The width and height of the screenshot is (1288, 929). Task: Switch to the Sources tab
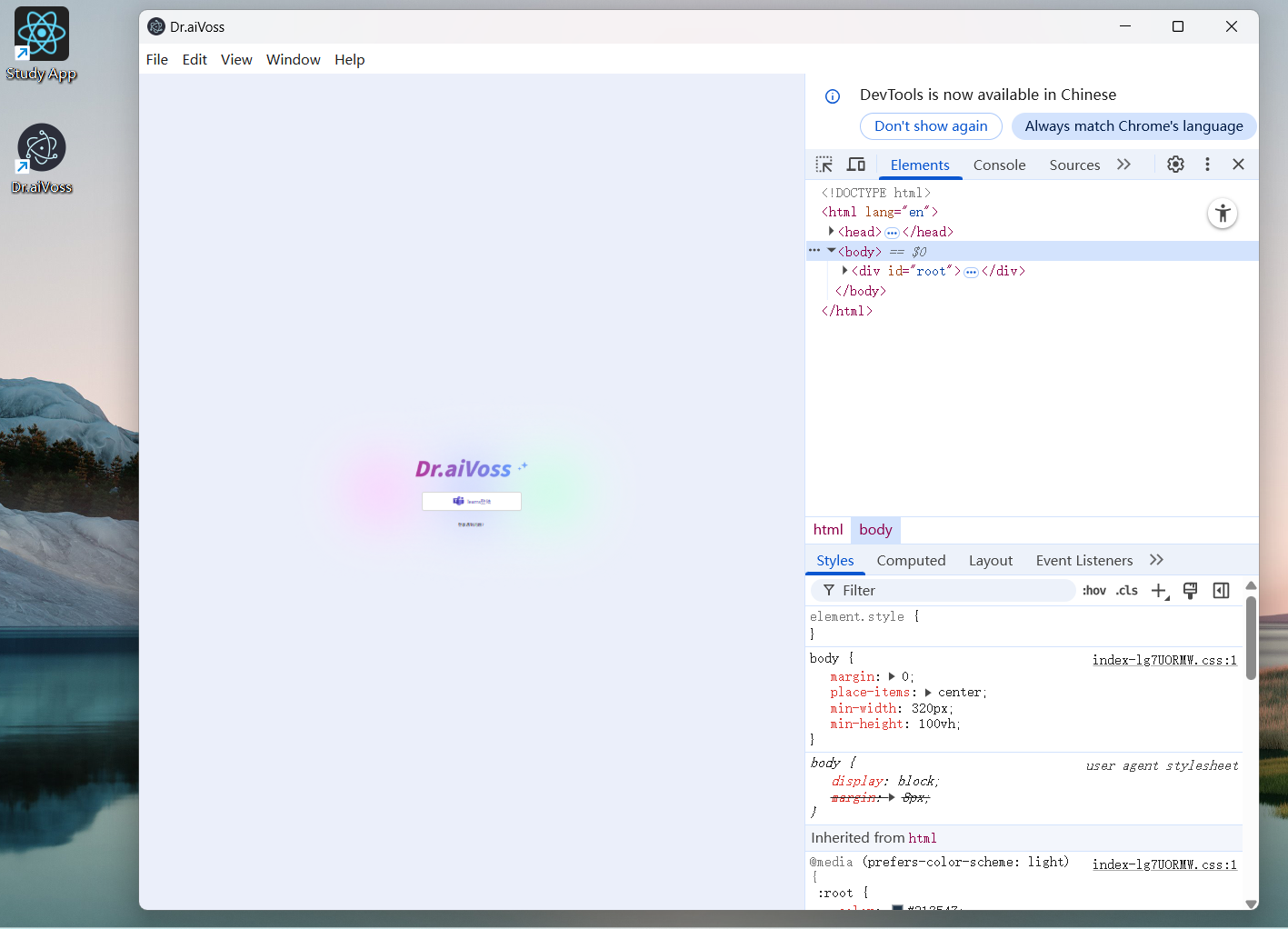1074,165
